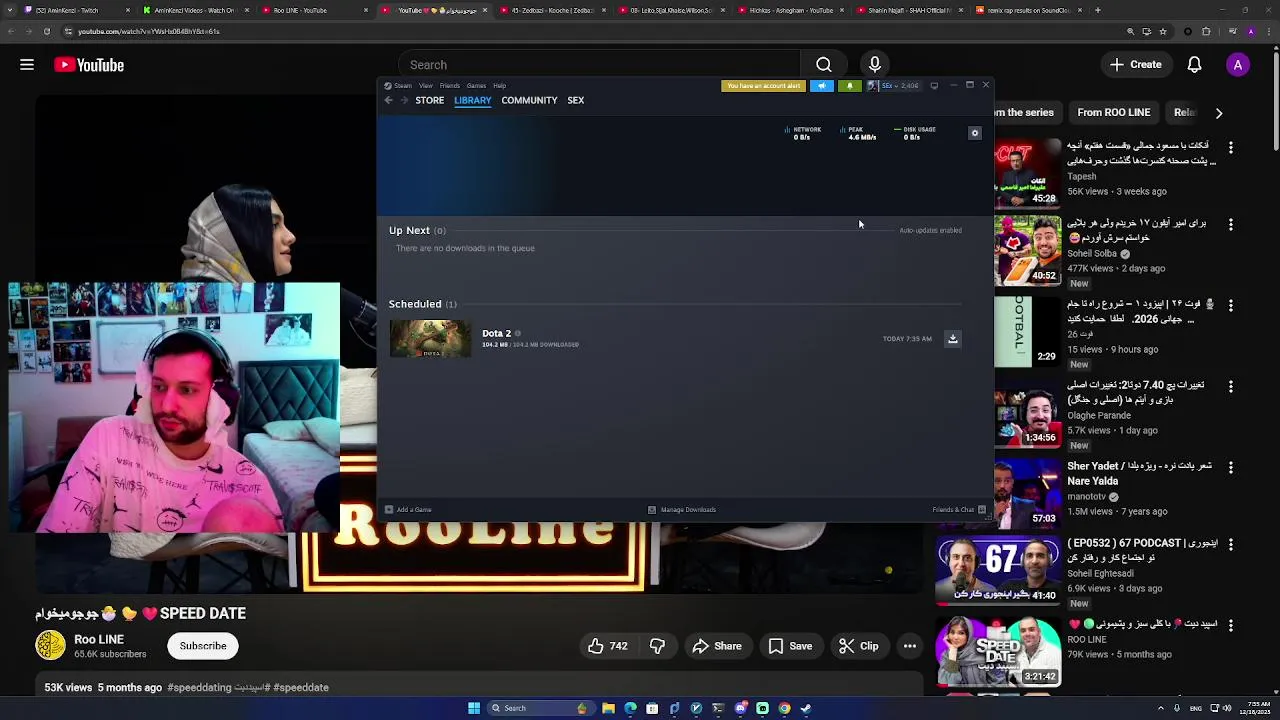Open the Dota 2 game thumbnail in Steam

click(x=430, y=339)
